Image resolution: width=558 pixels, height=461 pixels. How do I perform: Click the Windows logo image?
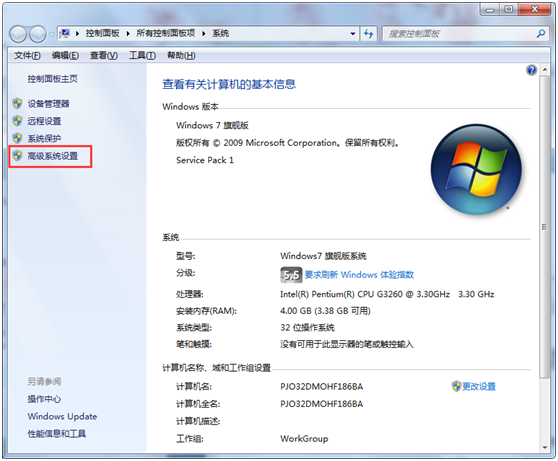tap(476, 169)
